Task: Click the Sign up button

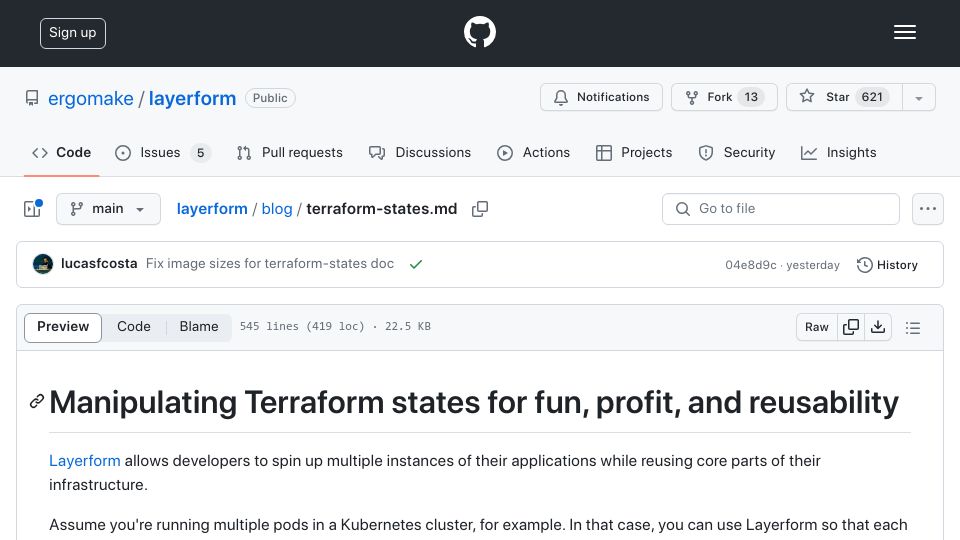Action: tap(73, 33)
